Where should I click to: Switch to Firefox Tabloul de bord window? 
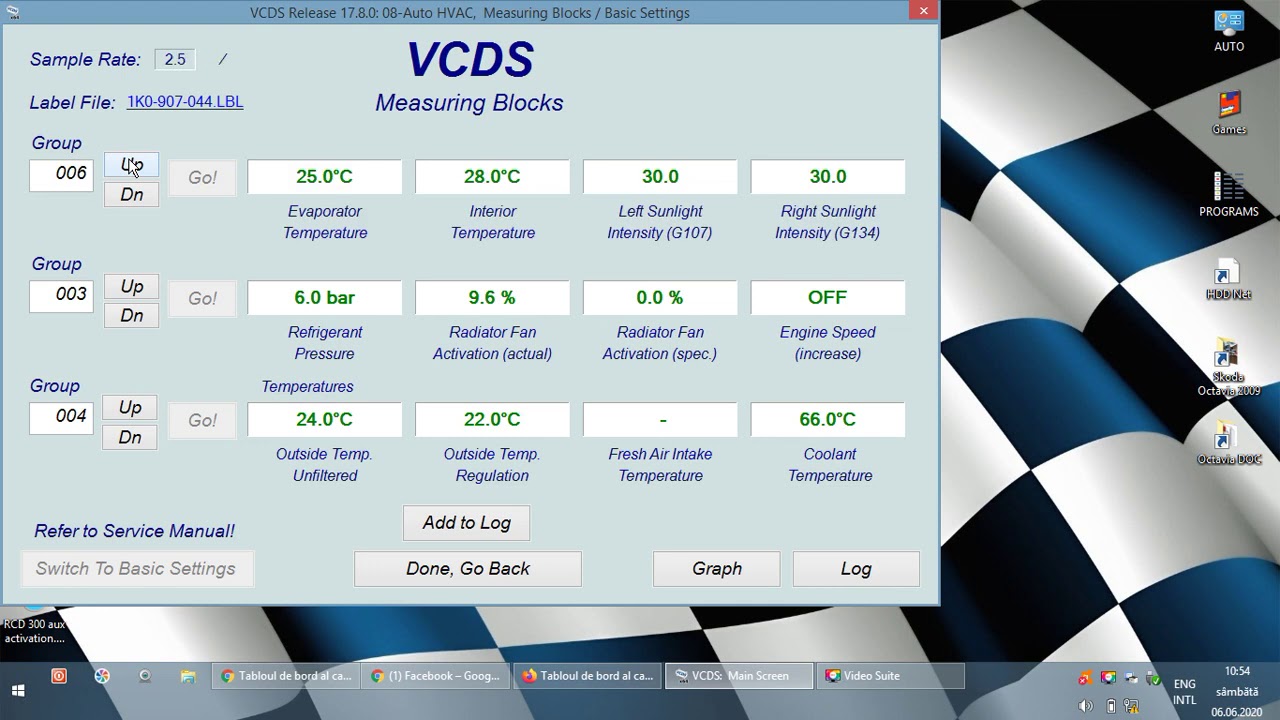(x=588, y=676)
